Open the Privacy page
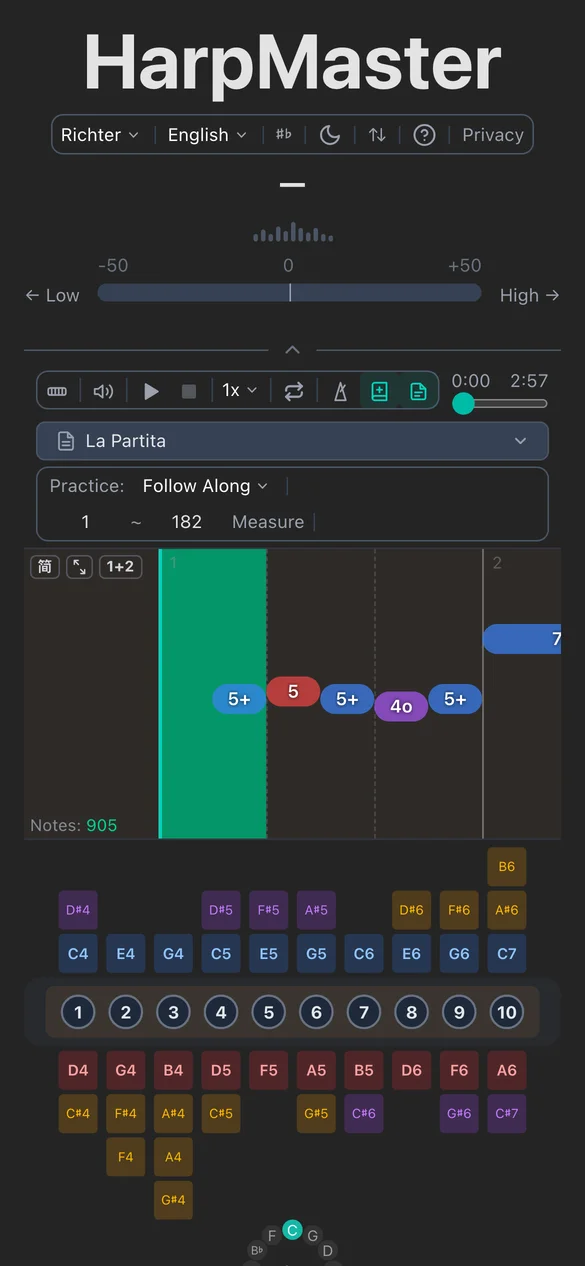 click(492, 134)
